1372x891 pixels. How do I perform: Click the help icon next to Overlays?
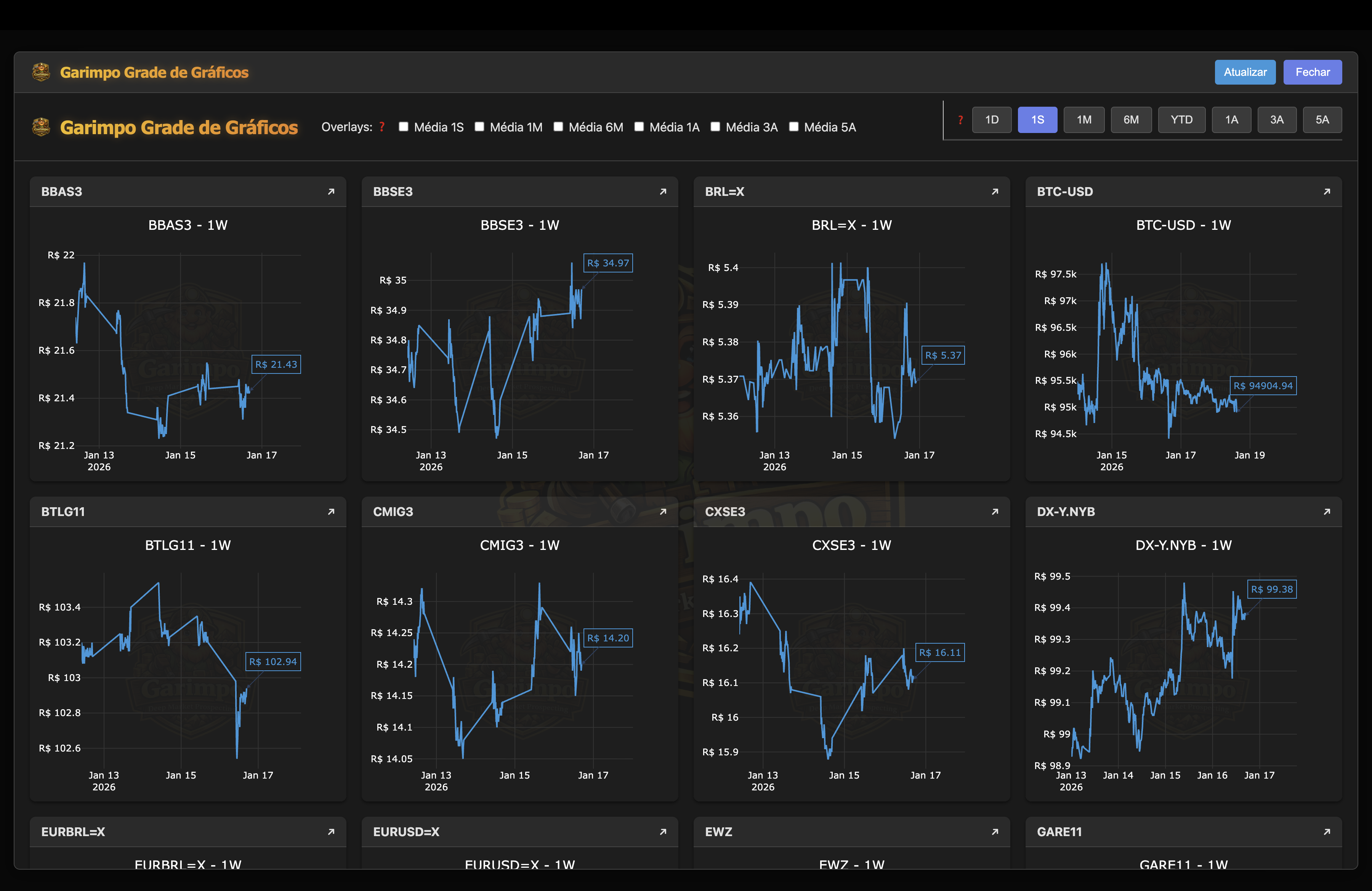tap(382, 127)
